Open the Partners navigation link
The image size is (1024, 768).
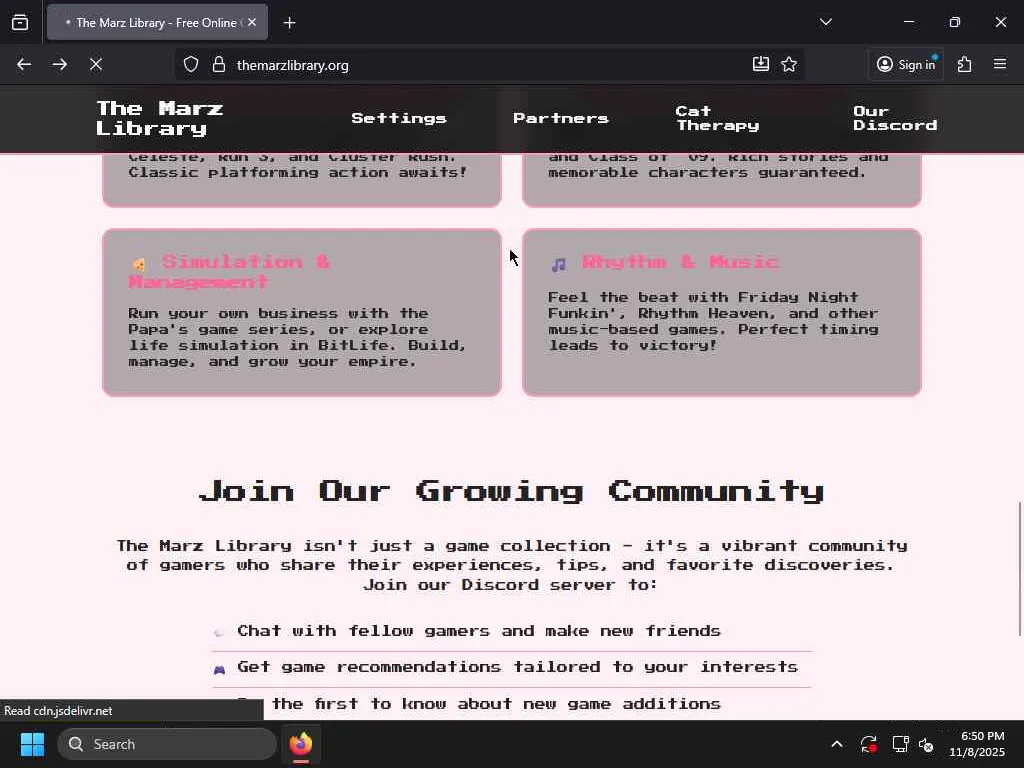[x=561, y=118]
